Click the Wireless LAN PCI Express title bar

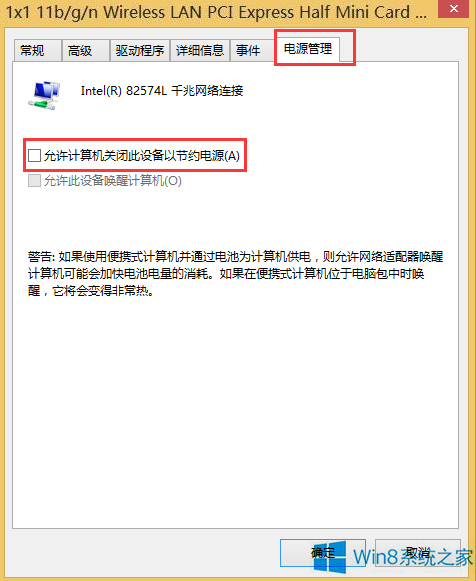[x=216, y=12]
